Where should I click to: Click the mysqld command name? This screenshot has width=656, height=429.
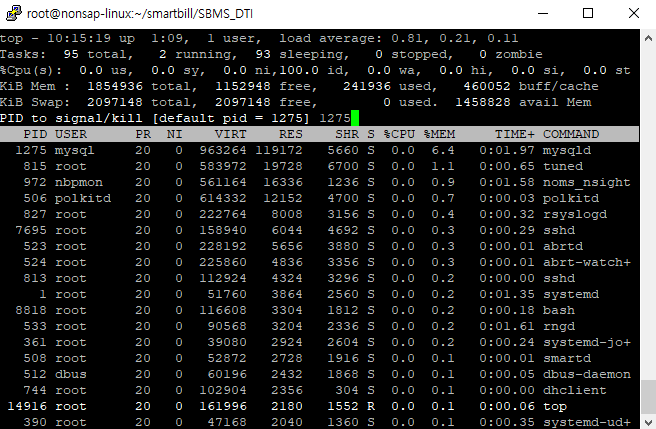point(567,150)
